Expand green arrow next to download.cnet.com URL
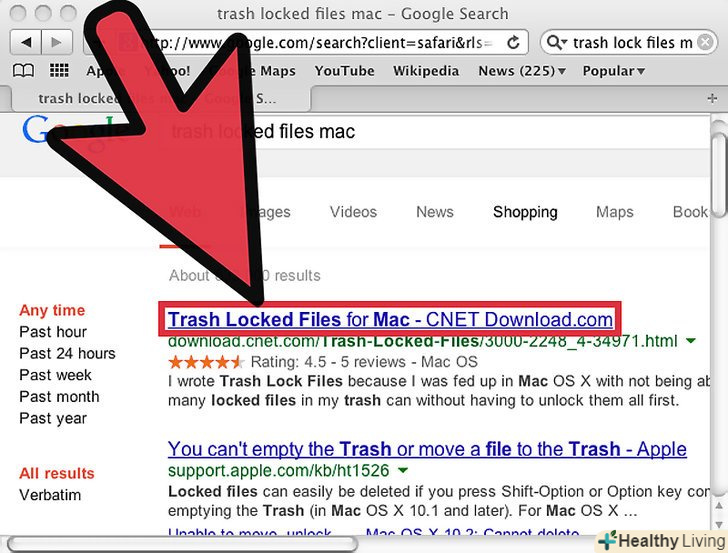This screenshot has height=553, width=728. (x=691, y=341)
